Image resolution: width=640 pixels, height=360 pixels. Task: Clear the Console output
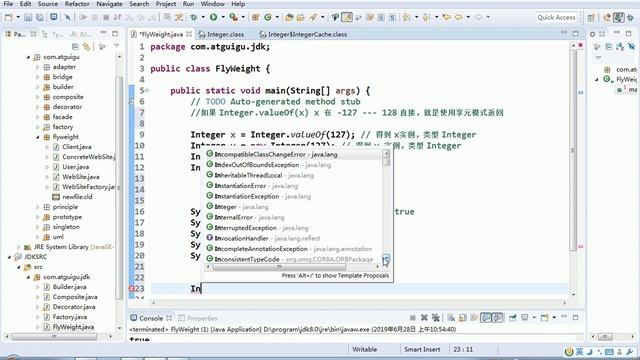pos(451,318)
